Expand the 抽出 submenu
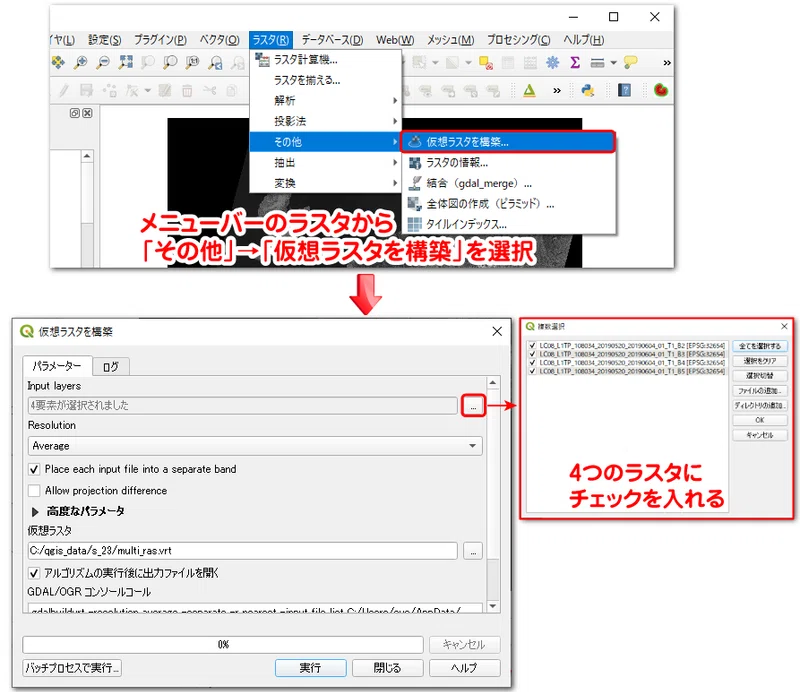The width and height of the screenshot is (800, 692). (326, 163)
